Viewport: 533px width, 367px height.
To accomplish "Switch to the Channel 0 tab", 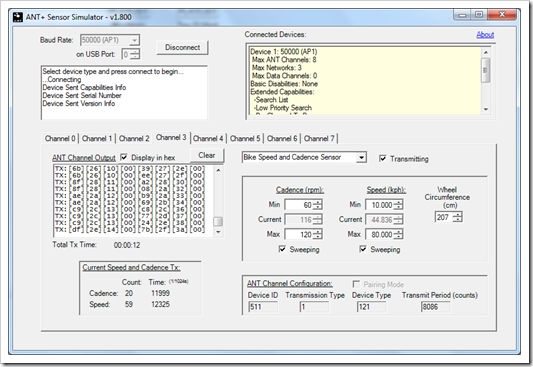I will click(60, 139).
